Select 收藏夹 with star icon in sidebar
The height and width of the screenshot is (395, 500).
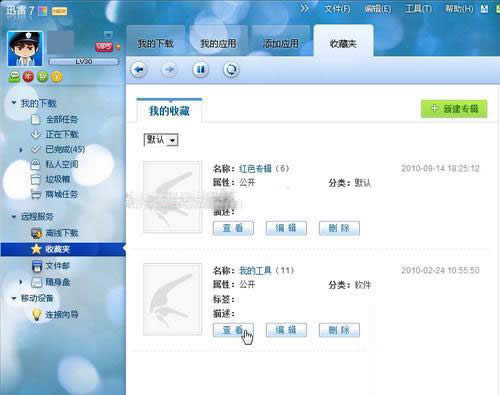63,249
